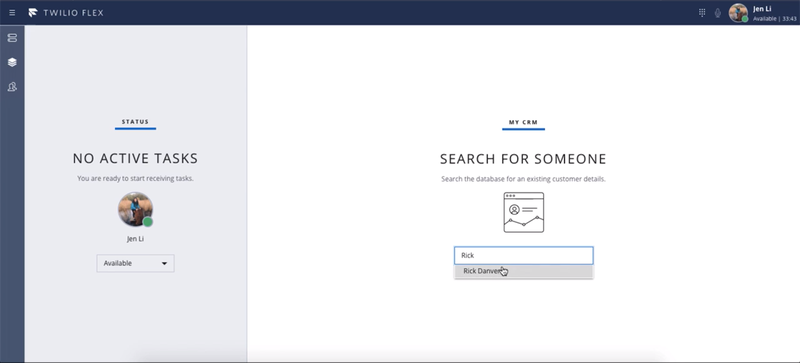Open the Agent Desktop sidebar icon
Viewport: 800px width, 363px height.
click(x=12, y=38)
